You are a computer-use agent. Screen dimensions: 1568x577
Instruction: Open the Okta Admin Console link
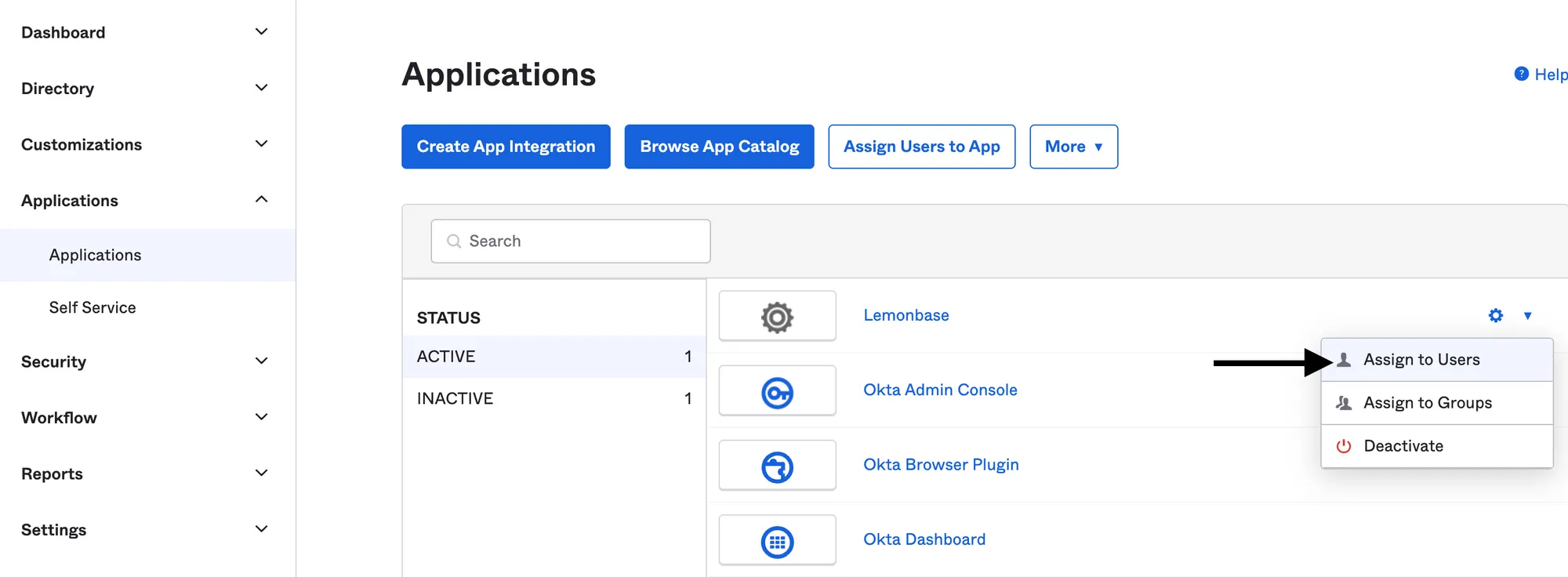(x=940, y=390)
